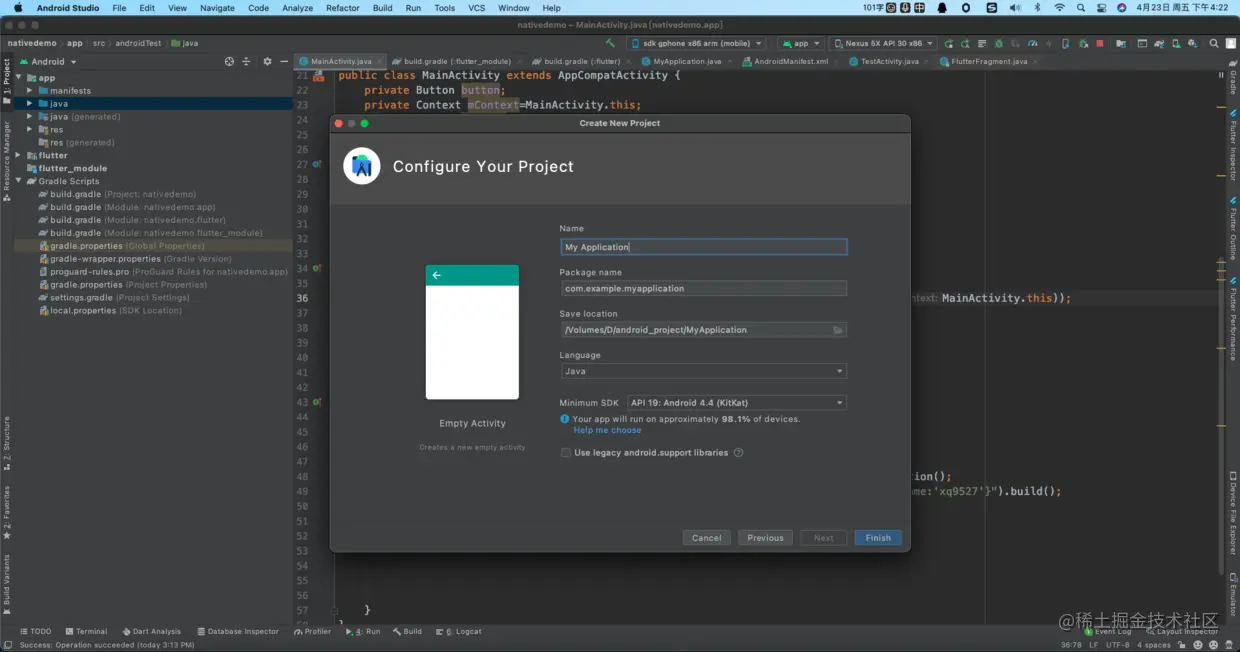Click the Package name field
This screenshot has height=652, width=1240.
703,288
